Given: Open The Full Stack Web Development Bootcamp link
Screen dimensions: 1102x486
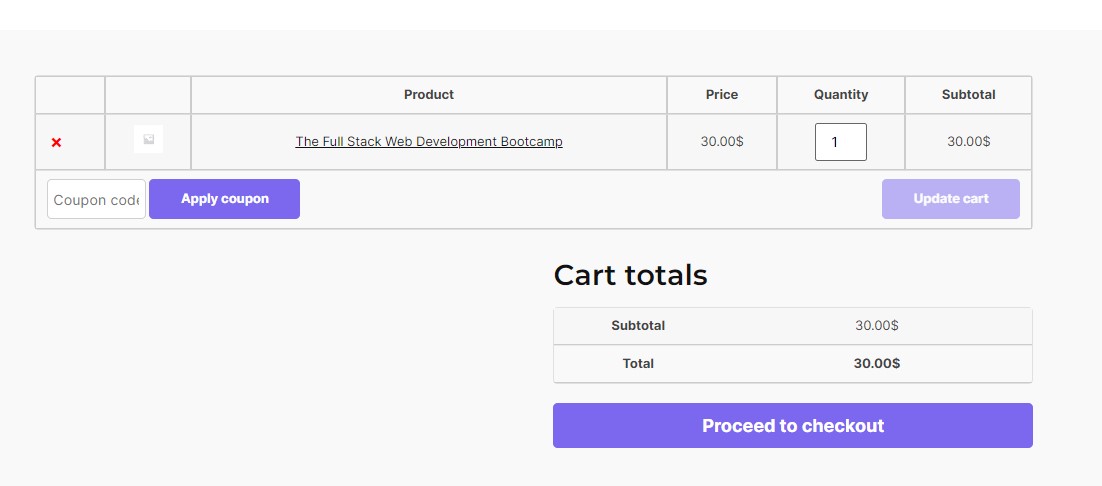Looking at the screenshot, I should (x=429, y=142).
